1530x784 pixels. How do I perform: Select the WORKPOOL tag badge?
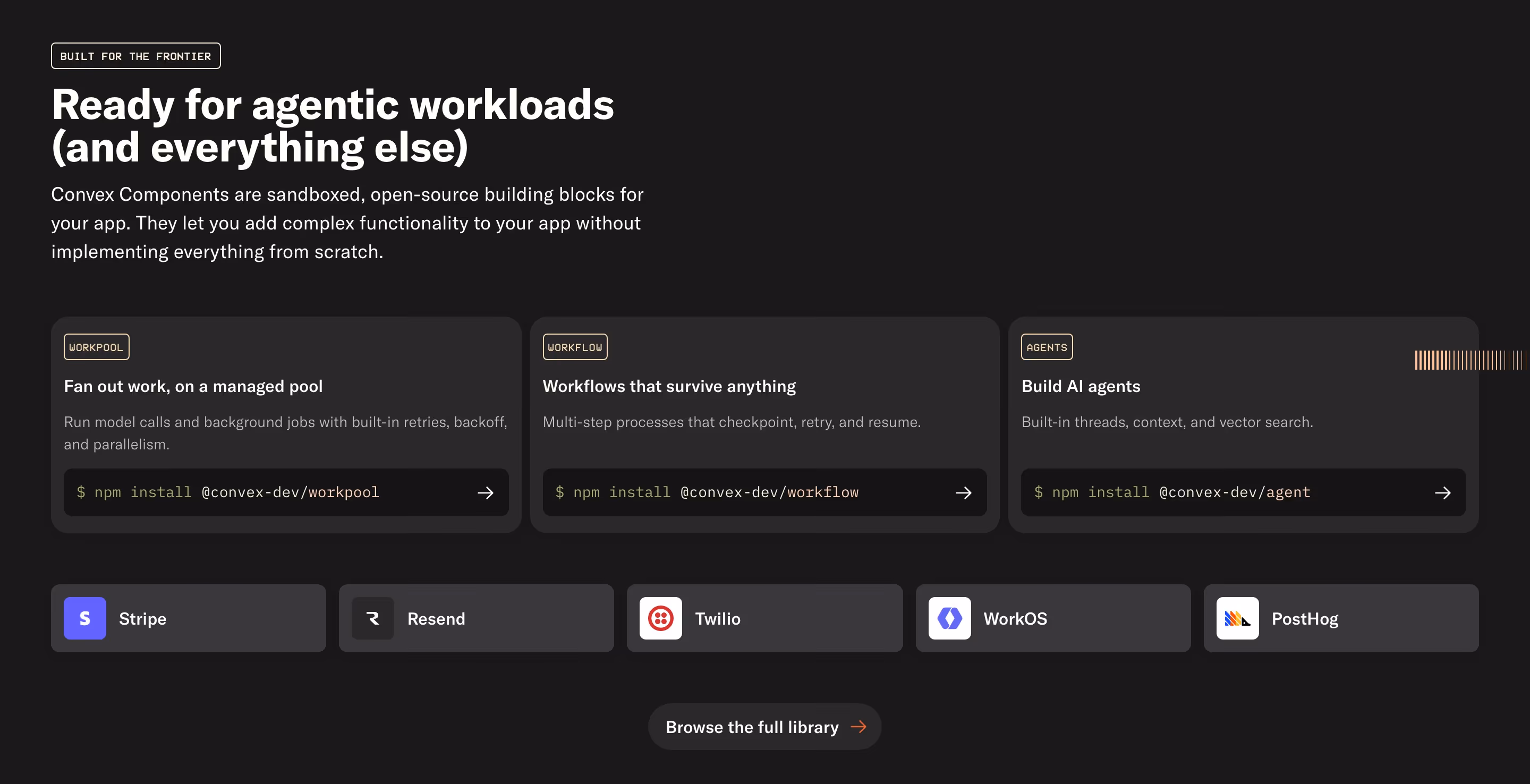[x=96, y=347]
